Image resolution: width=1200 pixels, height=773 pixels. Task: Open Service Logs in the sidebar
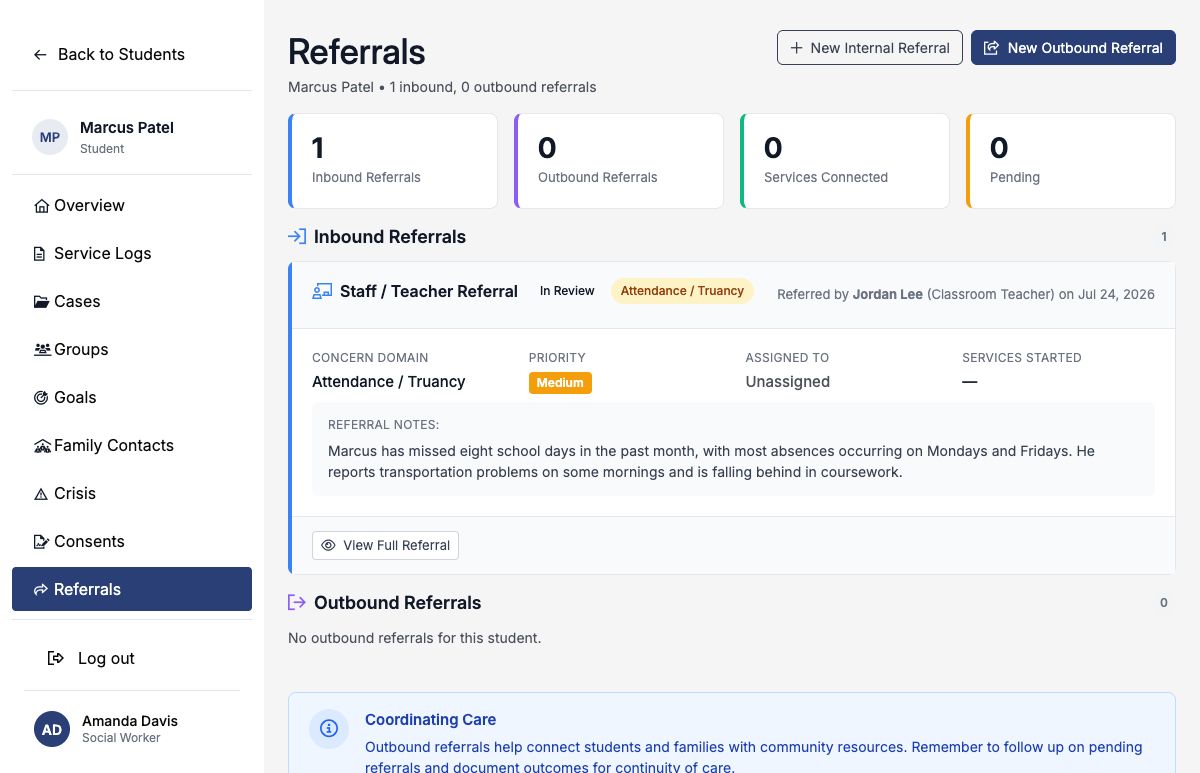coord(132,254)
